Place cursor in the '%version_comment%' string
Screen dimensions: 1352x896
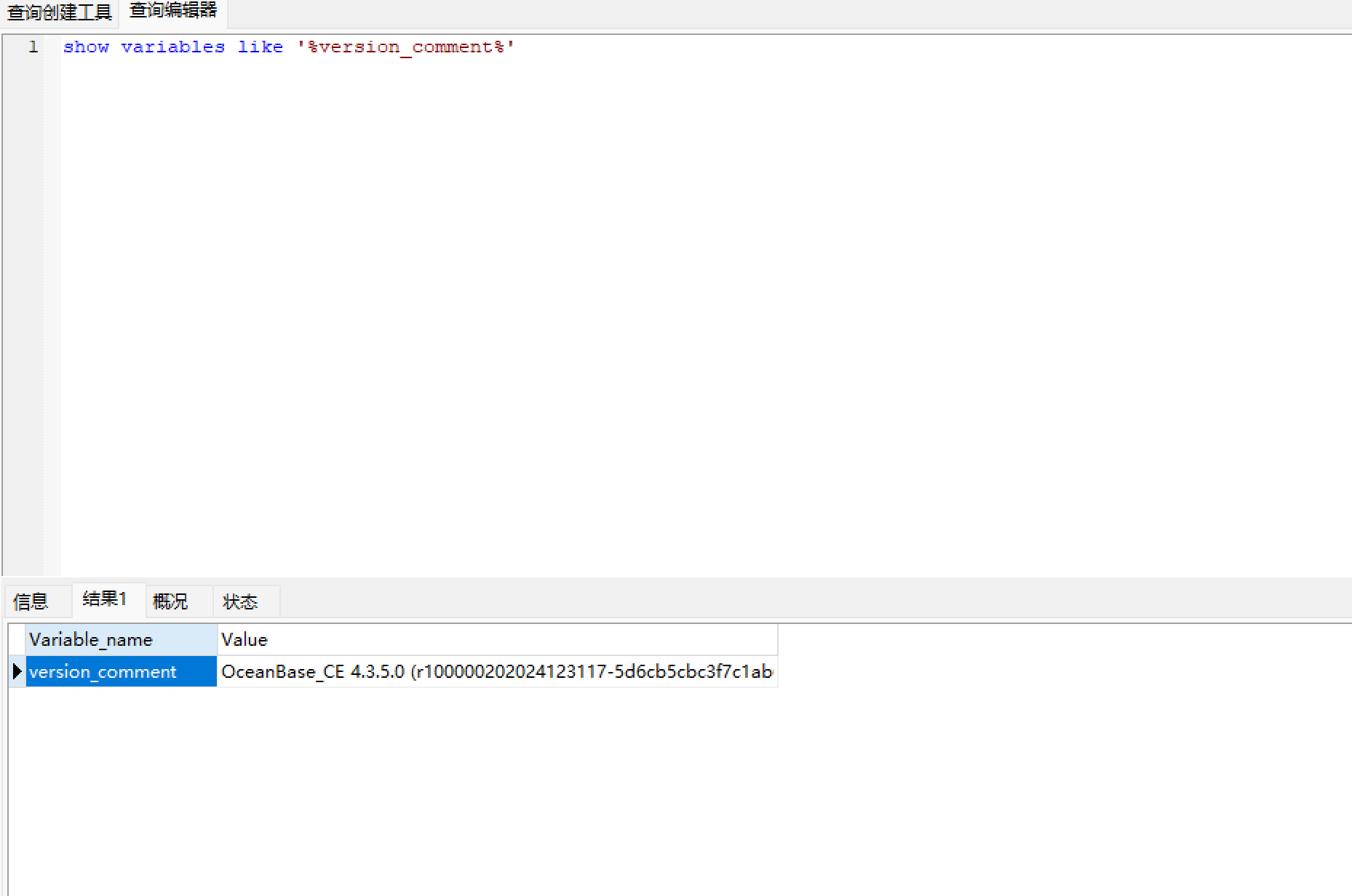pos(406,47)
